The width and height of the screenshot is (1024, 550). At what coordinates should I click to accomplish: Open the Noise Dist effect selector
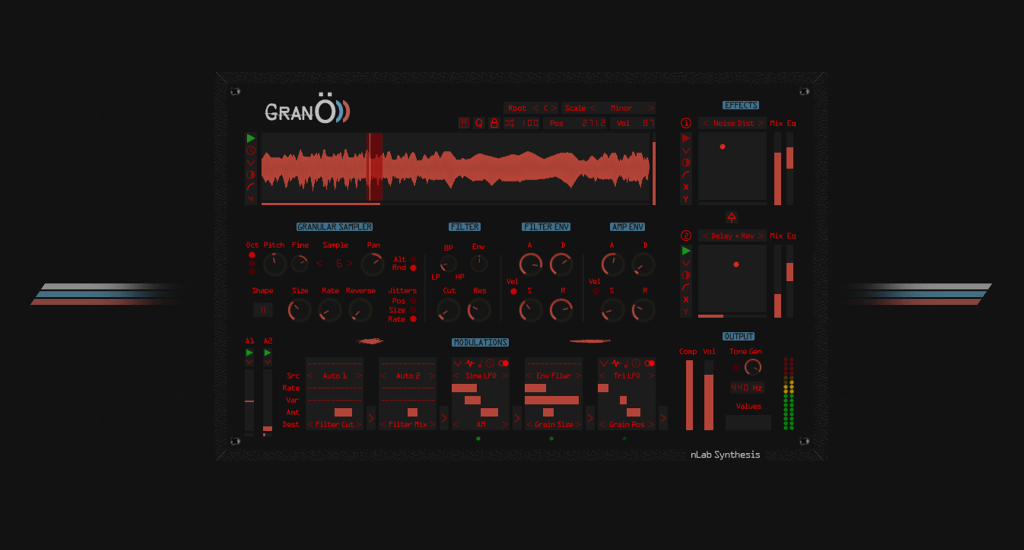coord(731,123)
